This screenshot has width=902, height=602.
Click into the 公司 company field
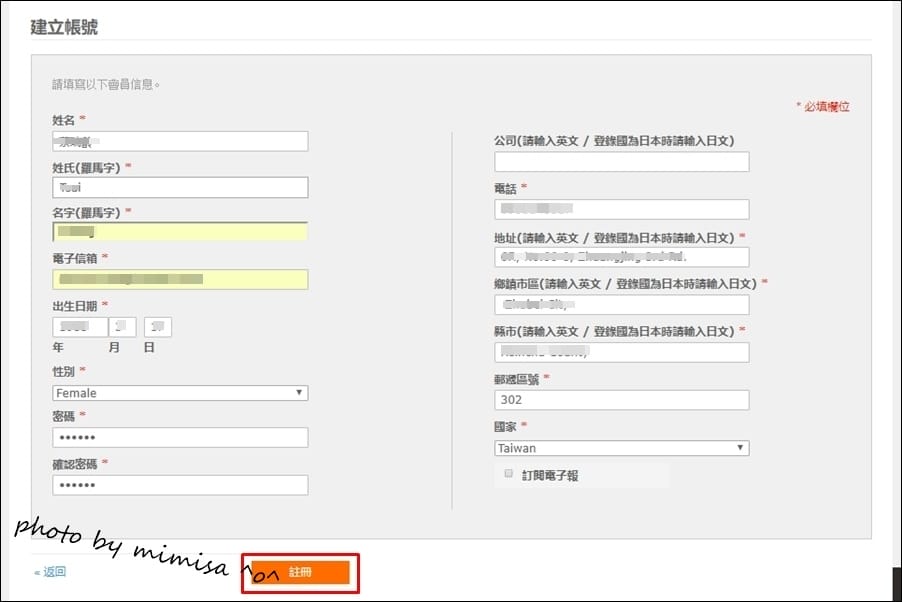pos(621,160)
